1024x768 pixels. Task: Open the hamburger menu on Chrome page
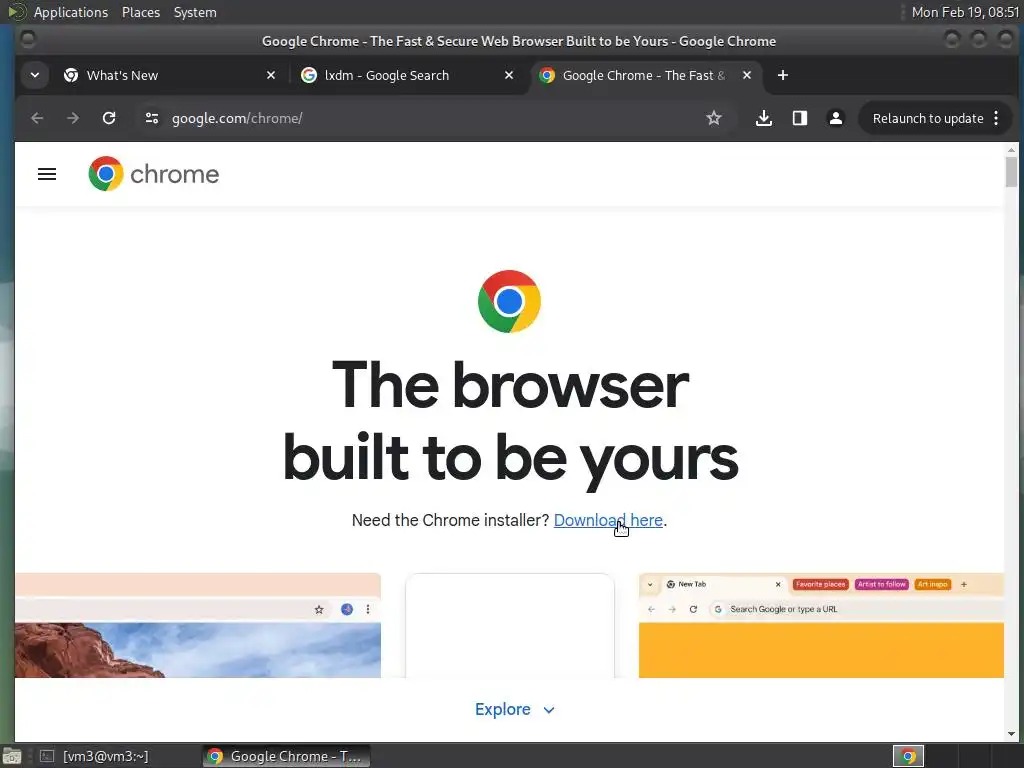[x=46, y=174]
